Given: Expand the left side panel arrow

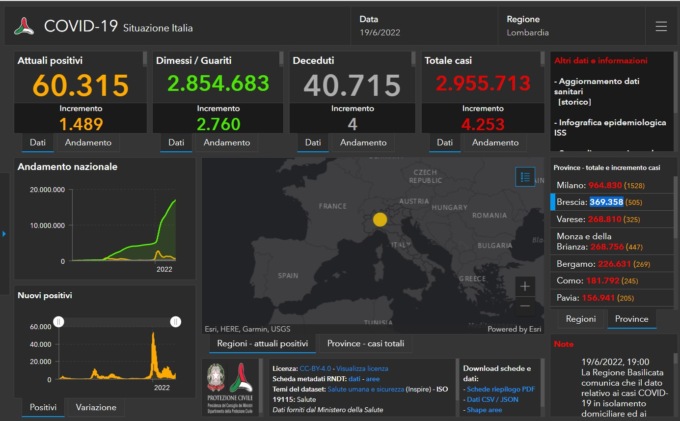Looking at the screenshot, I should [x=4, y=234].
